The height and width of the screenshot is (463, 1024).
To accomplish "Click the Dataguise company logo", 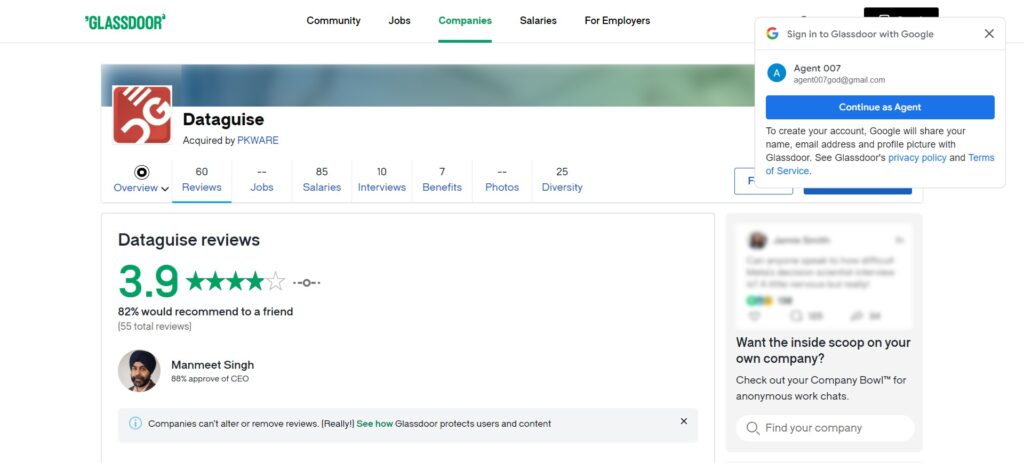I will (142, 114).
